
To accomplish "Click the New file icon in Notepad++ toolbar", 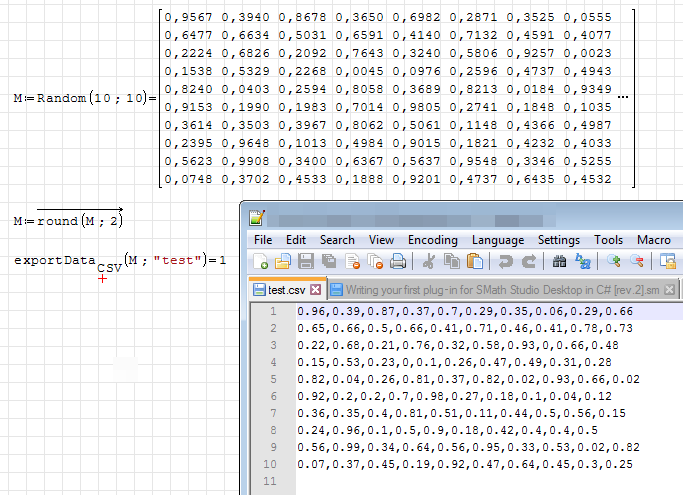I will pos(261,263).
